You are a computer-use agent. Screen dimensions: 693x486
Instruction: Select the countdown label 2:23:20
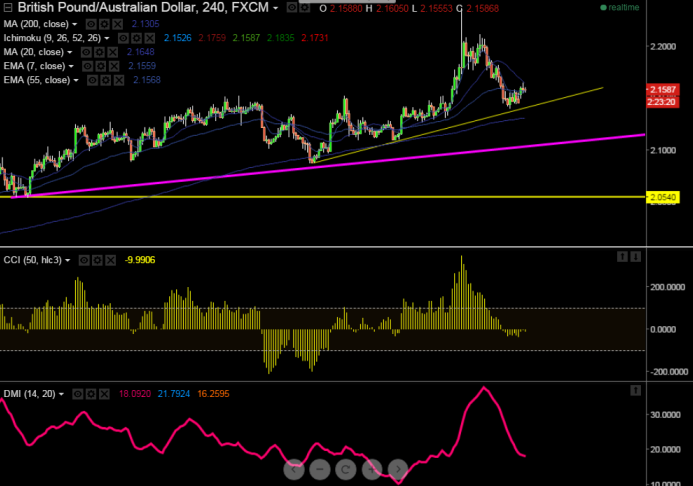663,102
